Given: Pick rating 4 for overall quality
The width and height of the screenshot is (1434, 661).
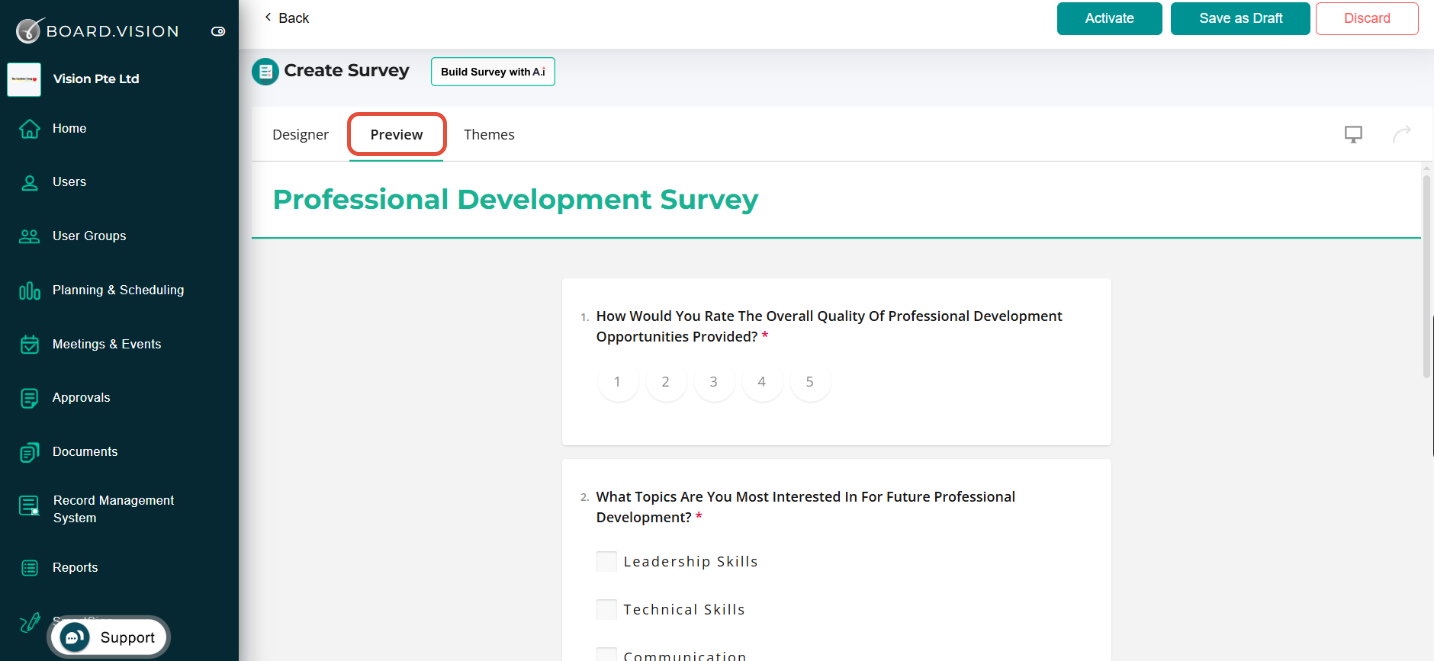Looking at the screenshot, I should click(x=762, y=382).
